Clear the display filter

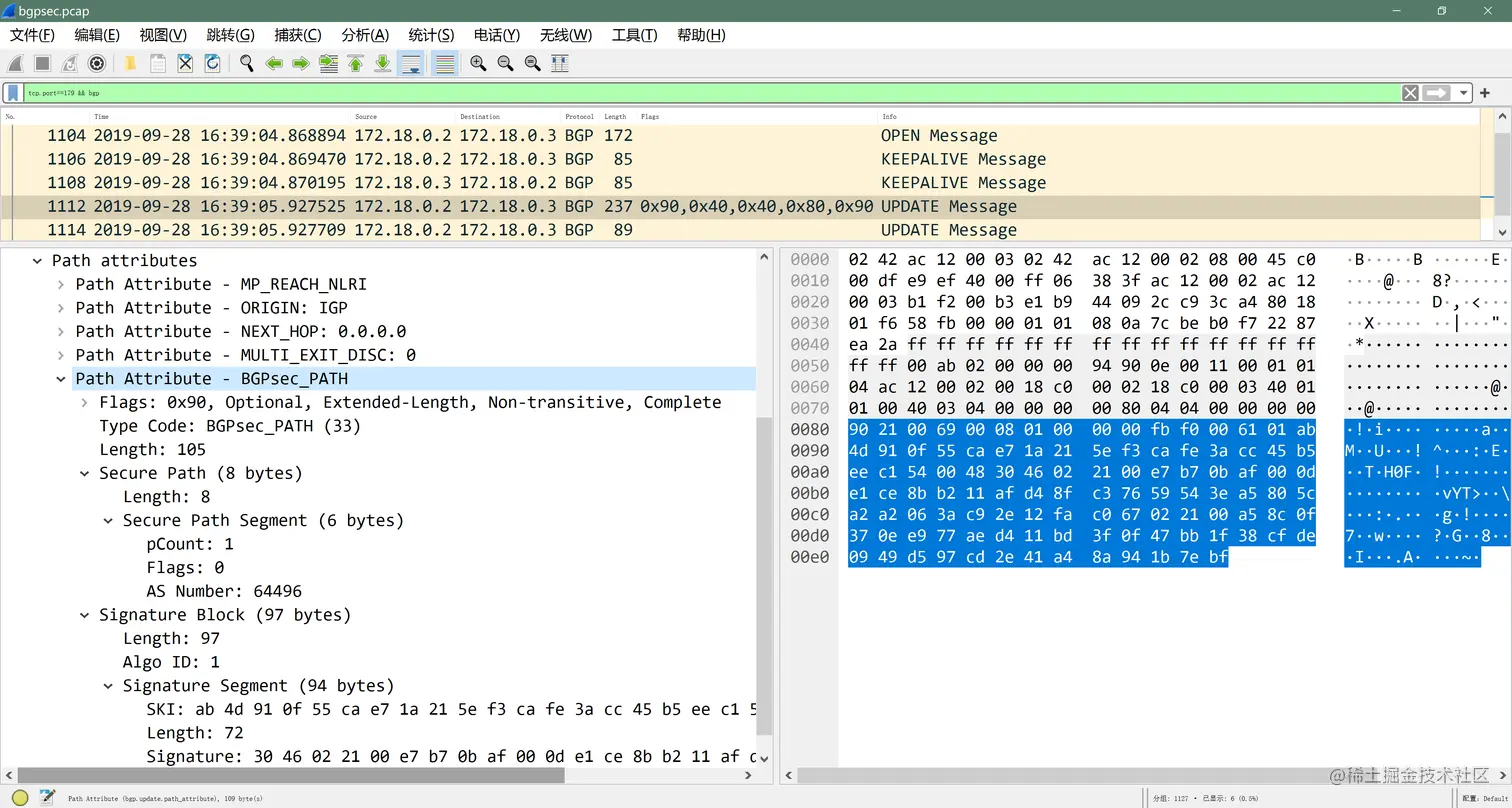[x=1410, y=93]
